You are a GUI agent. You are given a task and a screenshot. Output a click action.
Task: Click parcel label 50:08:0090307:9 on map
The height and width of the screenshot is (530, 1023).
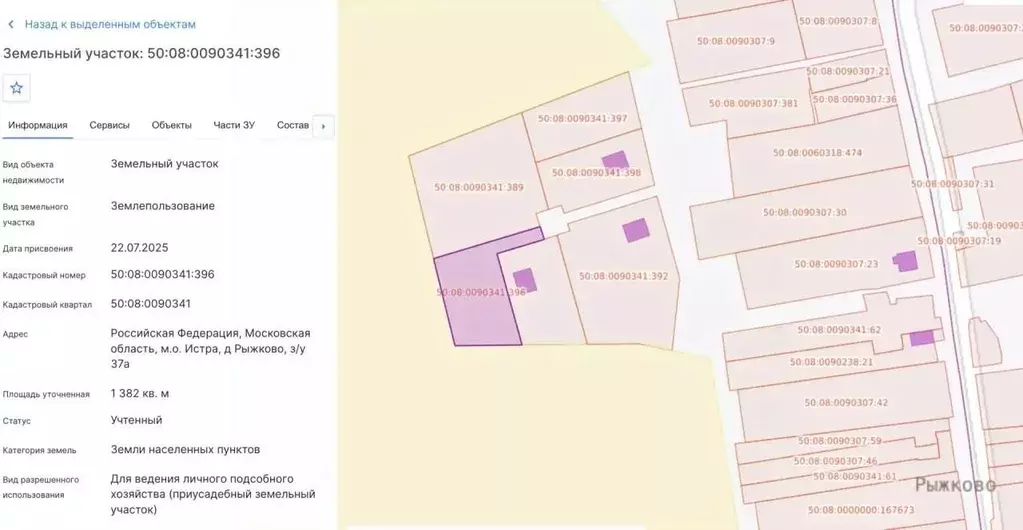tap(736, 41)
